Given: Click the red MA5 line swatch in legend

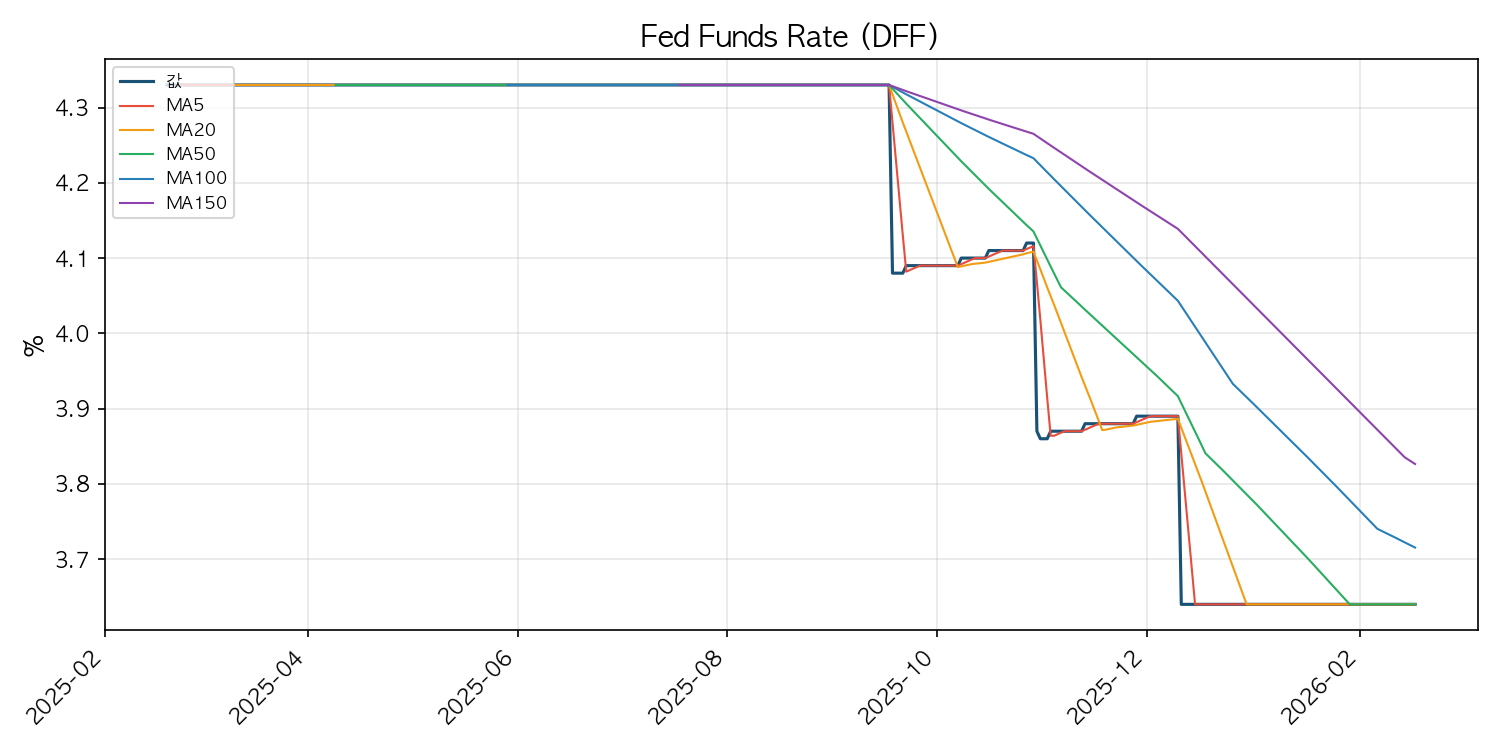Looking at the screenshot, I should pos(137,105).
